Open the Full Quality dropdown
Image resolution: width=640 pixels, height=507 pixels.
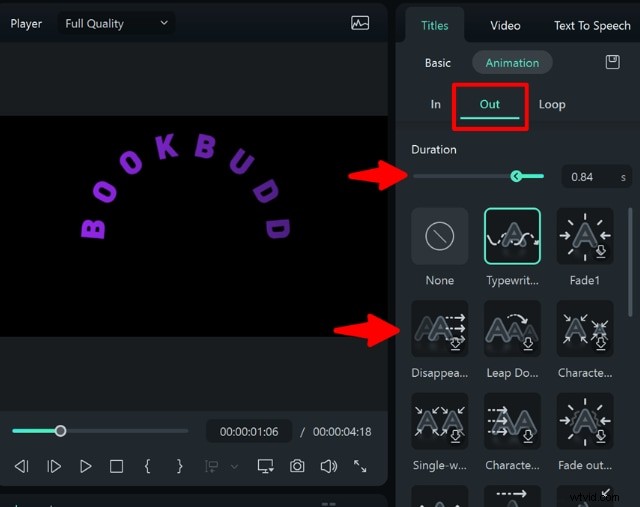click(116, 23)
